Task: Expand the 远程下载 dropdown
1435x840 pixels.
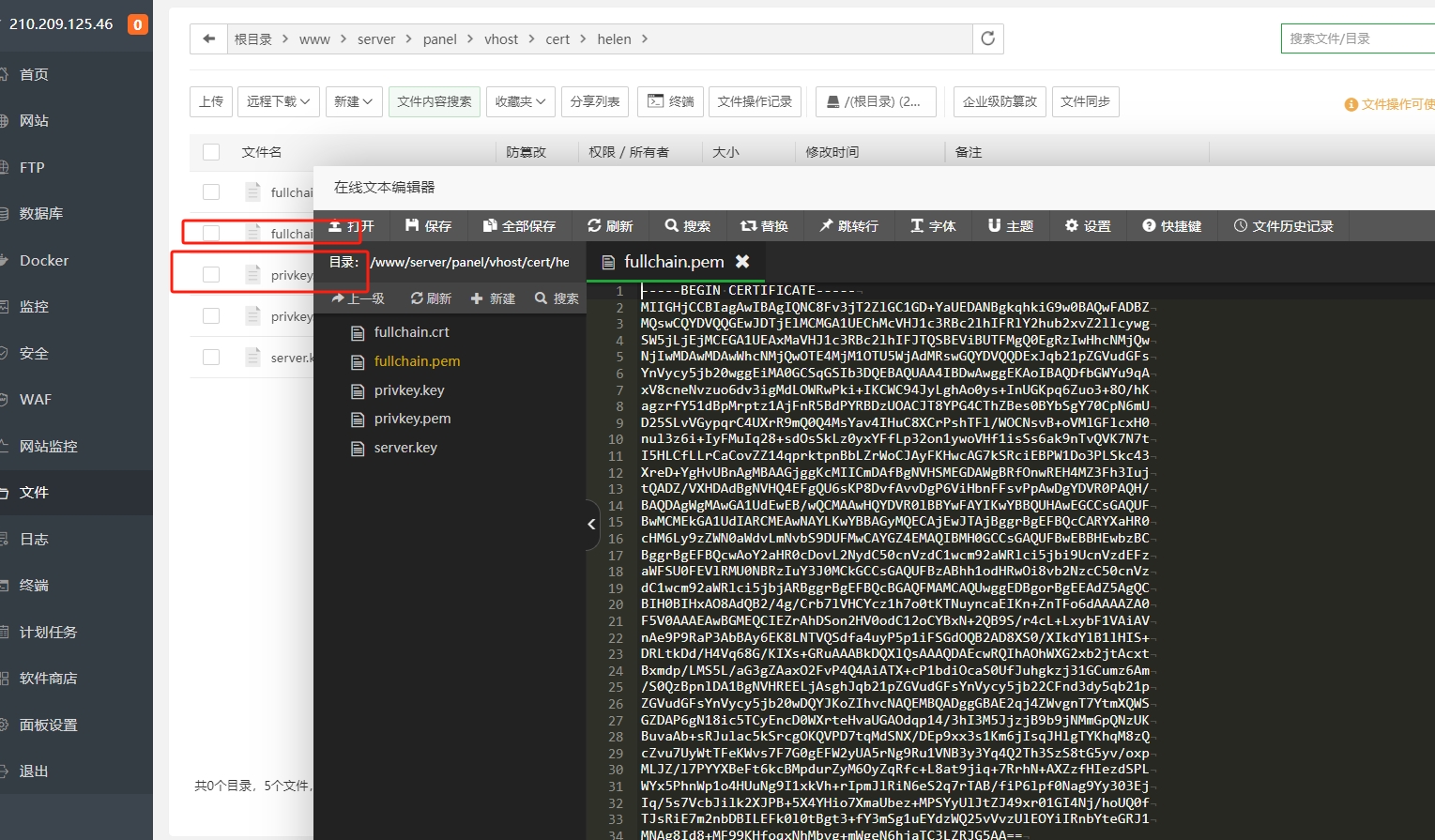Action: pos(278,101)
